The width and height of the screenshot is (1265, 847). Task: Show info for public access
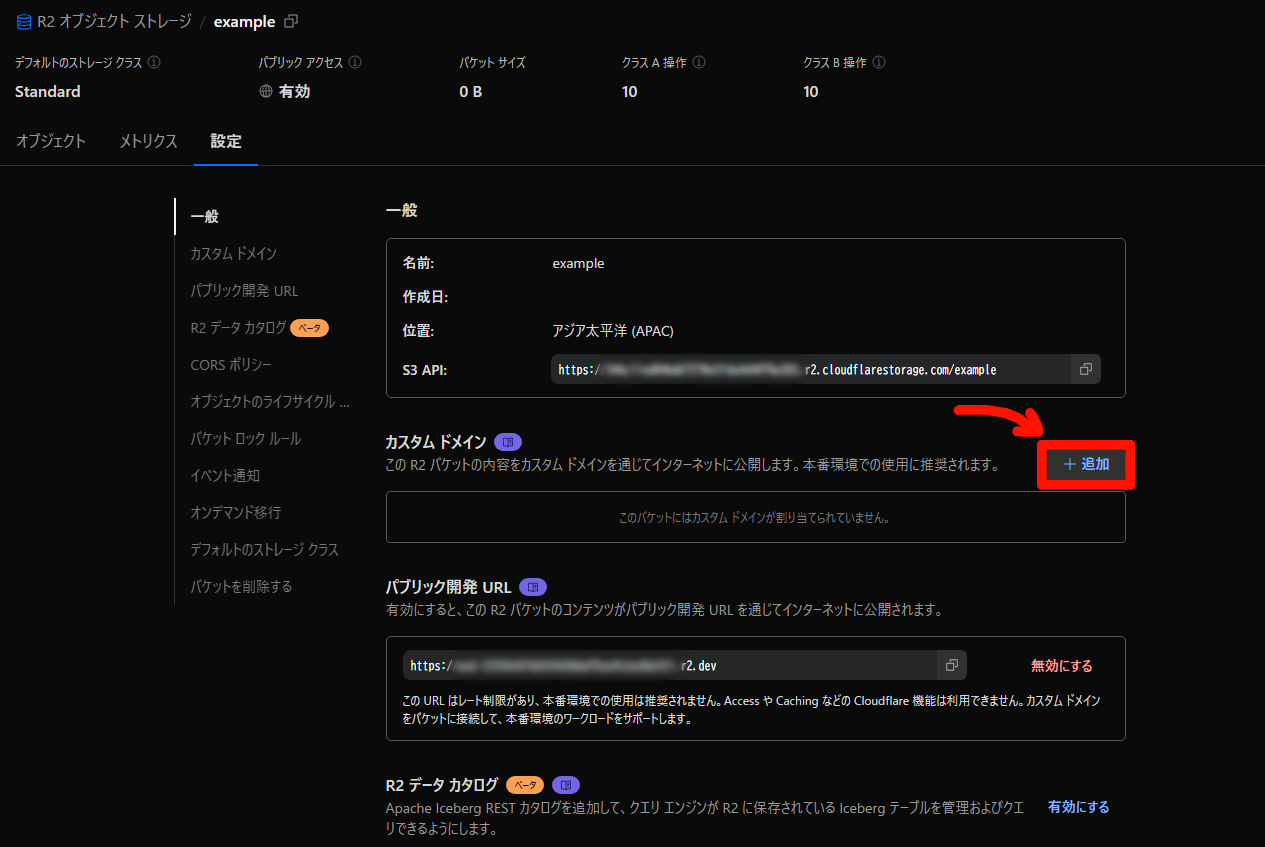[x=355, y=62]
